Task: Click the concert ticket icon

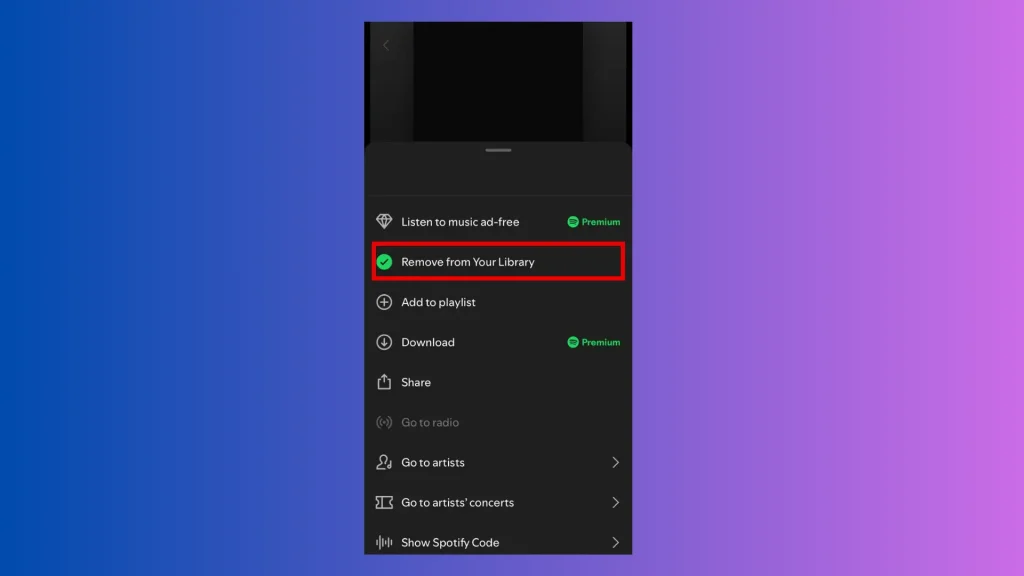Action: point(384,502)
